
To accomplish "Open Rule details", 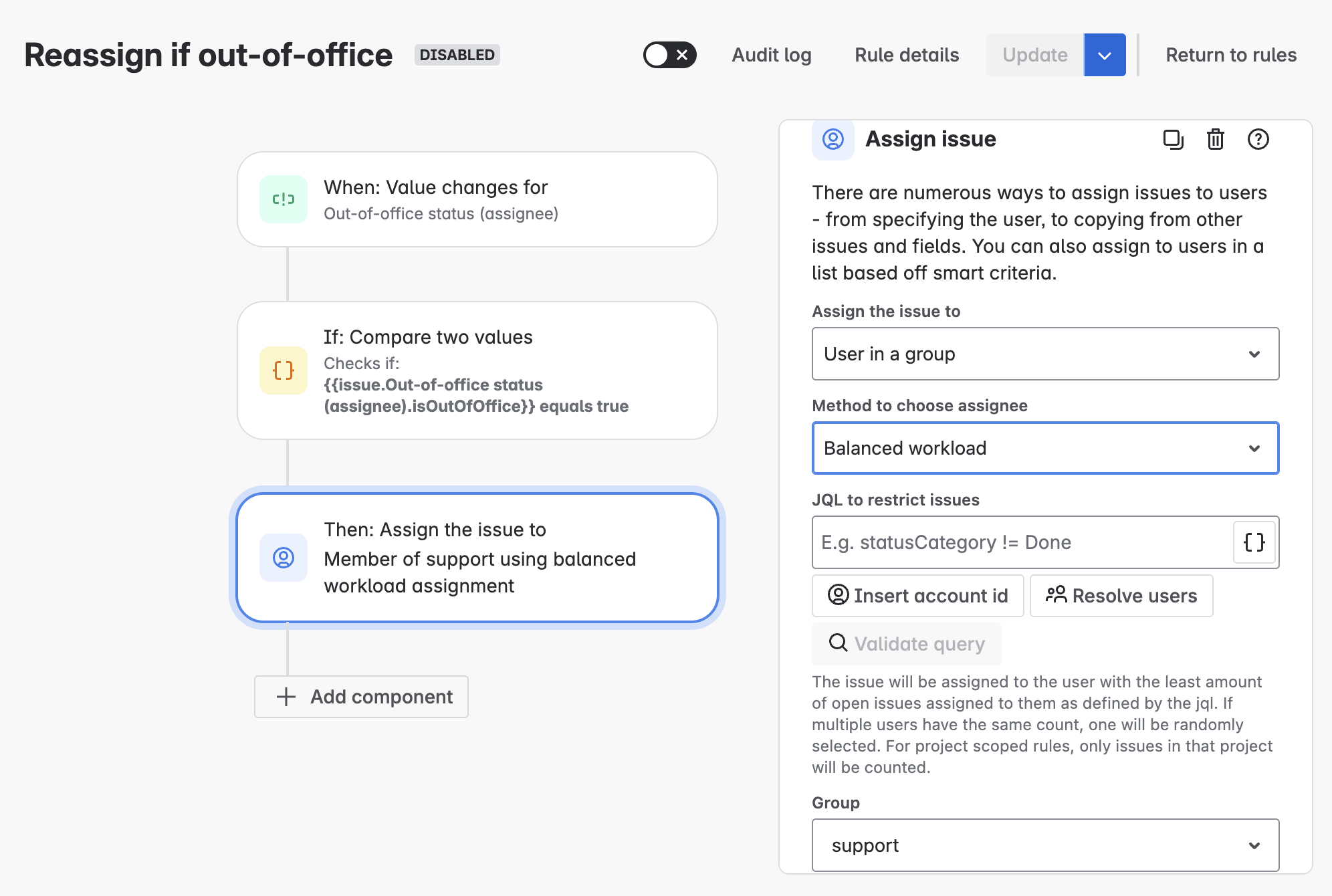I will click(907, 55).
